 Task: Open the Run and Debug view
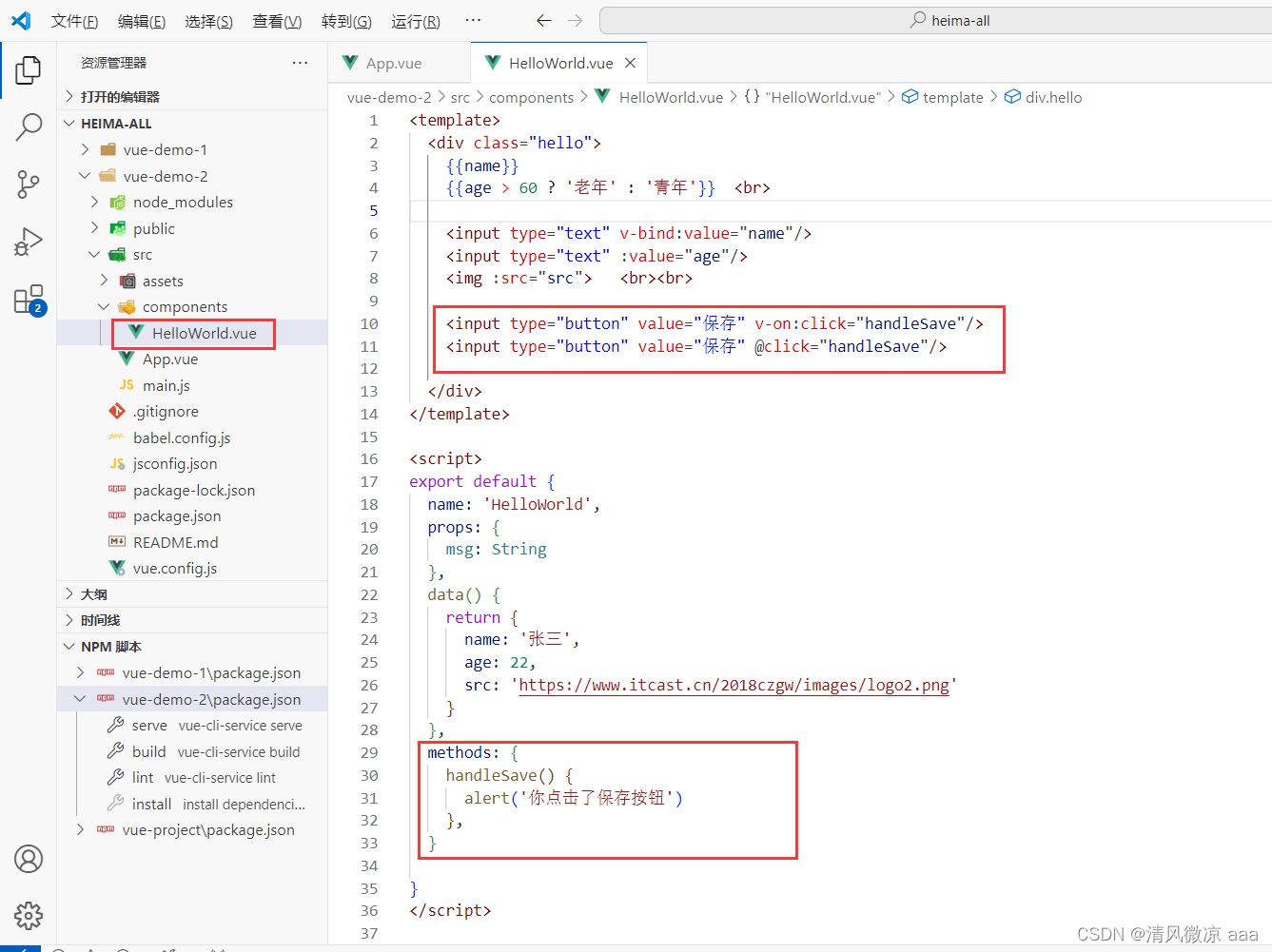coord(29,242)
